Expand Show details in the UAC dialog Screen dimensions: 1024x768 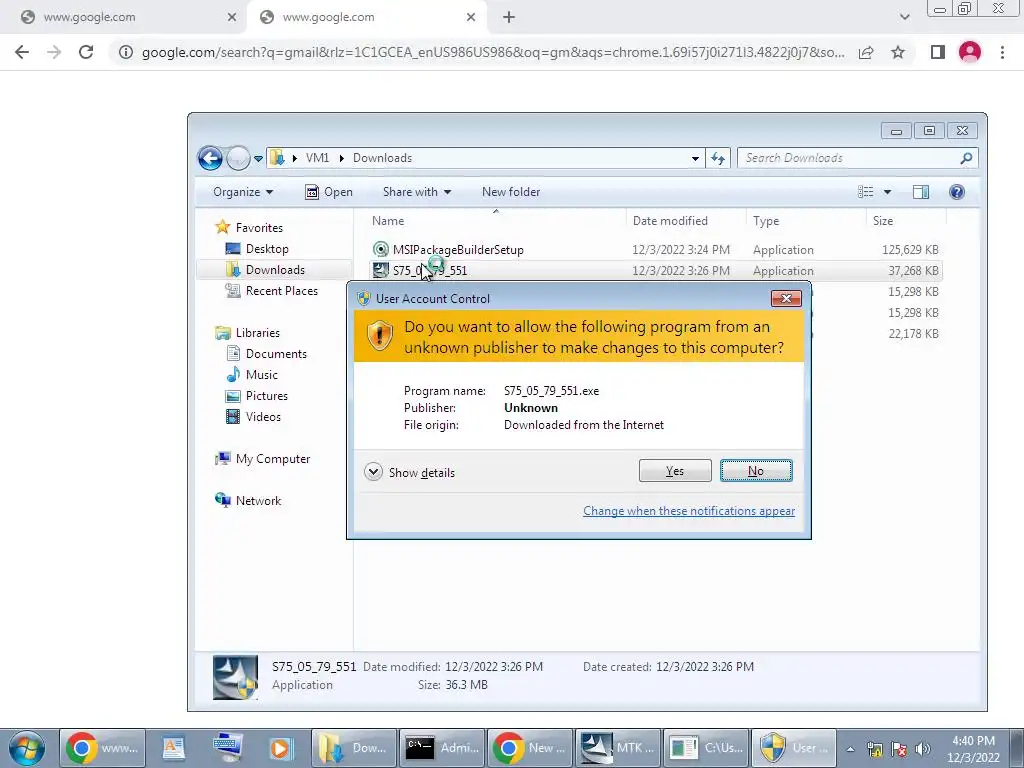[x=409, y=472]
